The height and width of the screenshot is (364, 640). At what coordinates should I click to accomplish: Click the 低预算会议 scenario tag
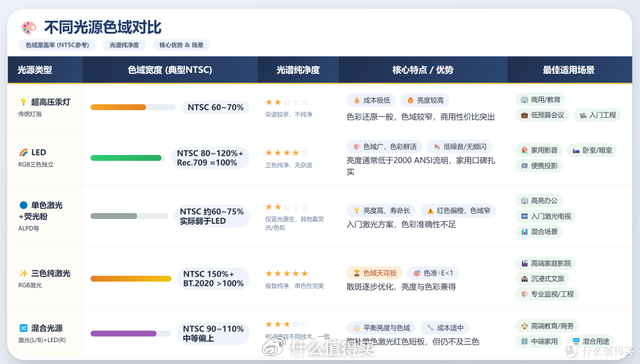[x=542, y=115]
